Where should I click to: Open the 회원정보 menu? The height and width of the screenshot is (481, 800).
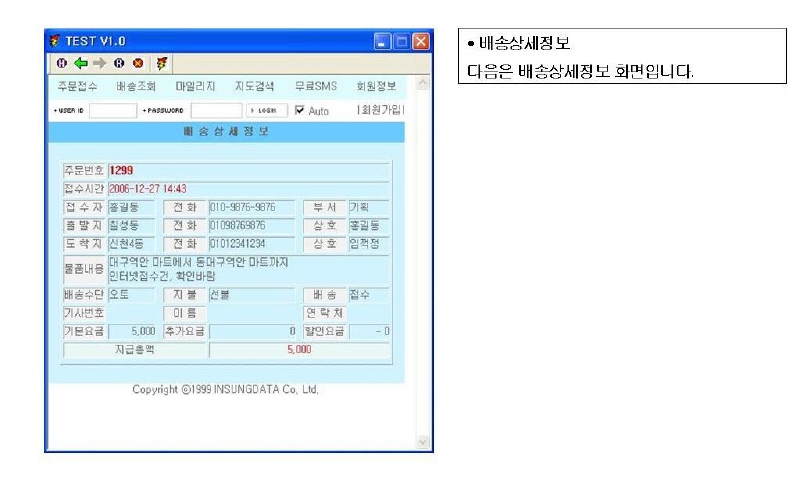(x=376, y=86)
